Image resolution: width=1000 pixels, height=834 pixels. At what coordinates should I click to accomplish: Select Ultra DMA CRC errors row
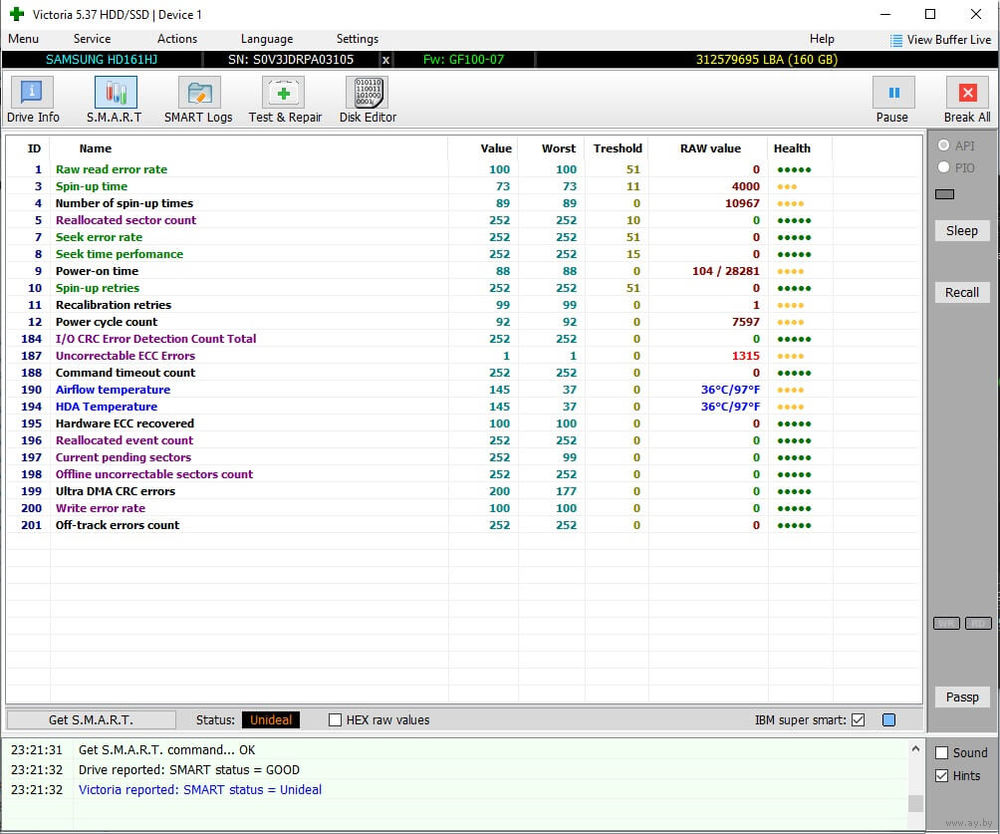[x=464, y=491]
